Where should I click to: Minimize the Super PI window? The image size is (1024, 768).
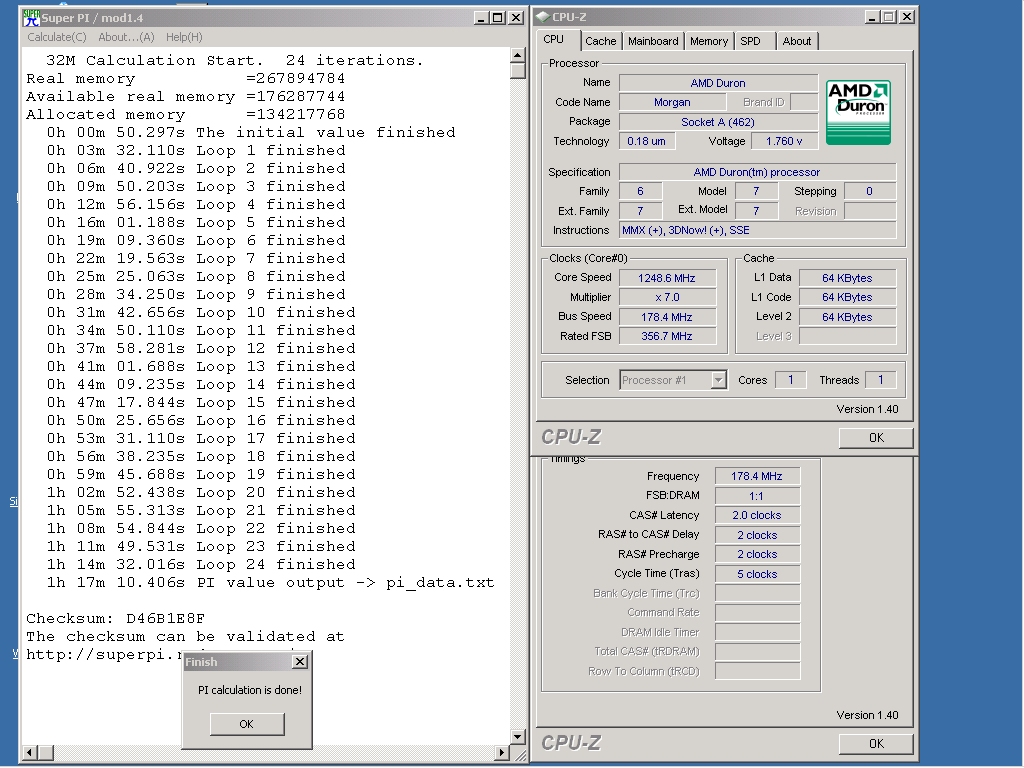tap(481, 18)
